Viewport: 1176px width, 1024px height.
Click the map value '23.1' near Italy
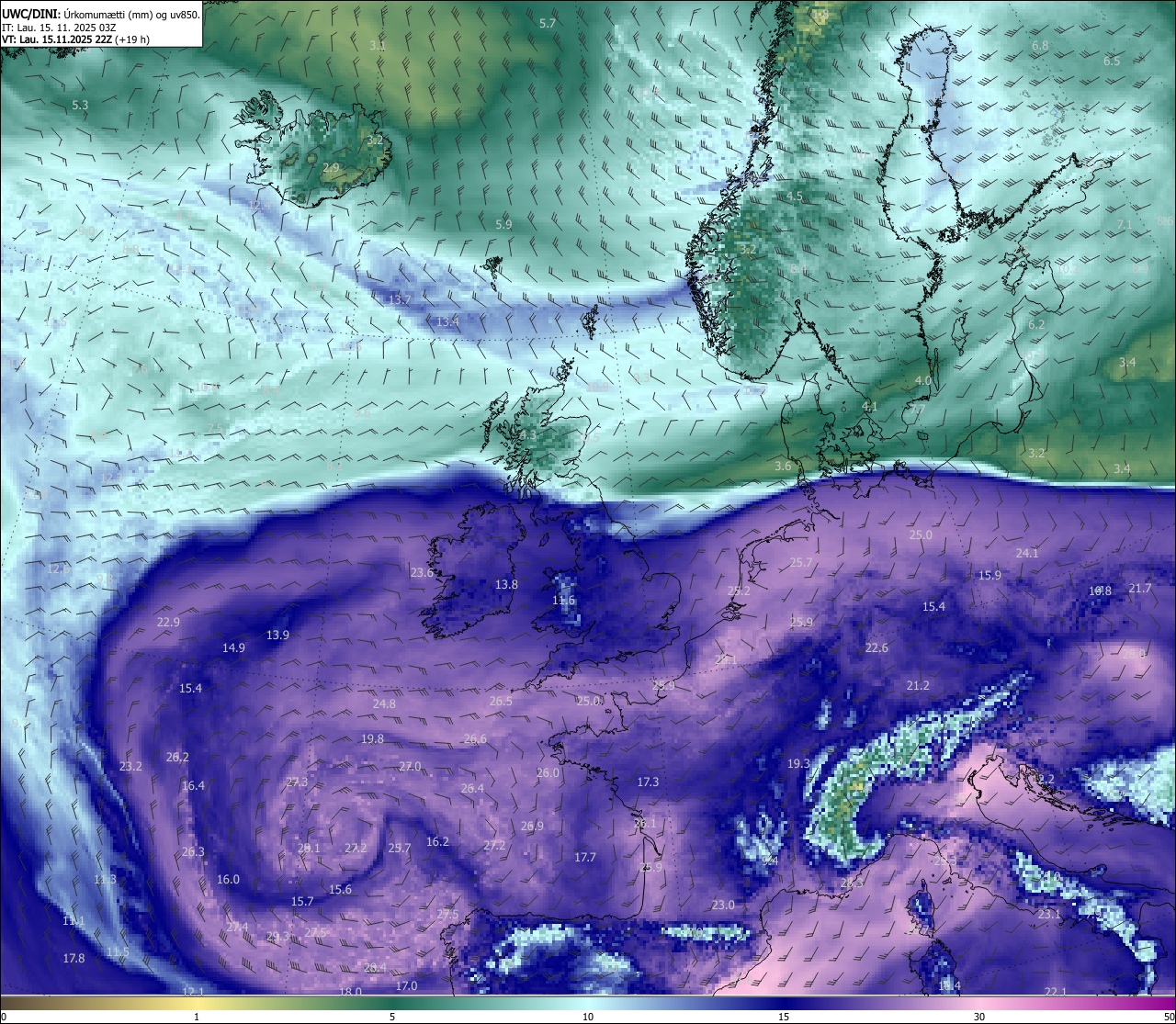1049,914
